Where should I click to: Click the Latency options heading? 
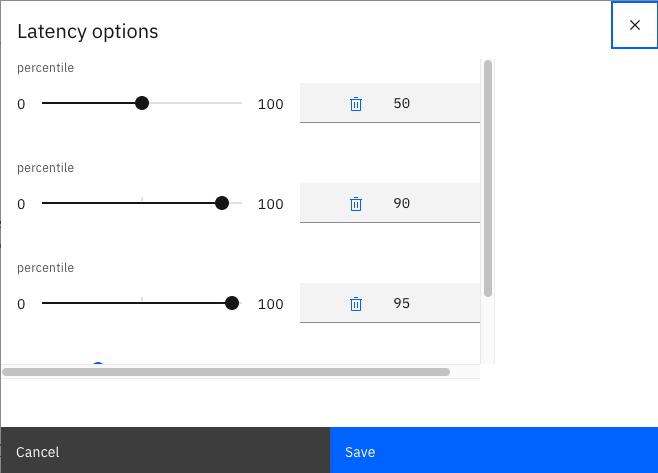coord(88,31)
